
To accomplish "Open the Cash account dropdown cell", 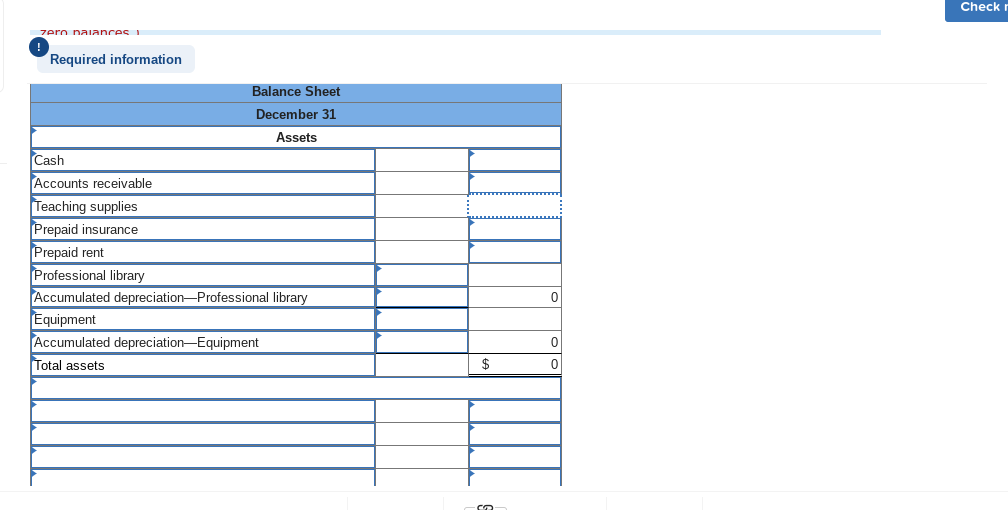I will coord(203,160).
